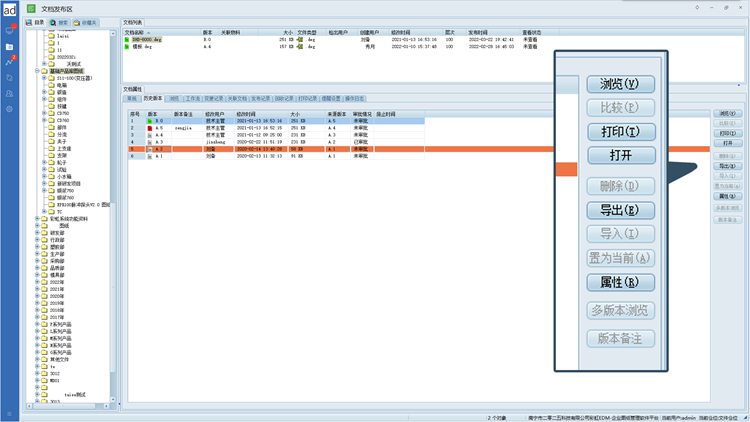Open the folder icon in the blue sidebar
Image resolution: width=750 pixels, height=422 pixels.
[9, 46]
